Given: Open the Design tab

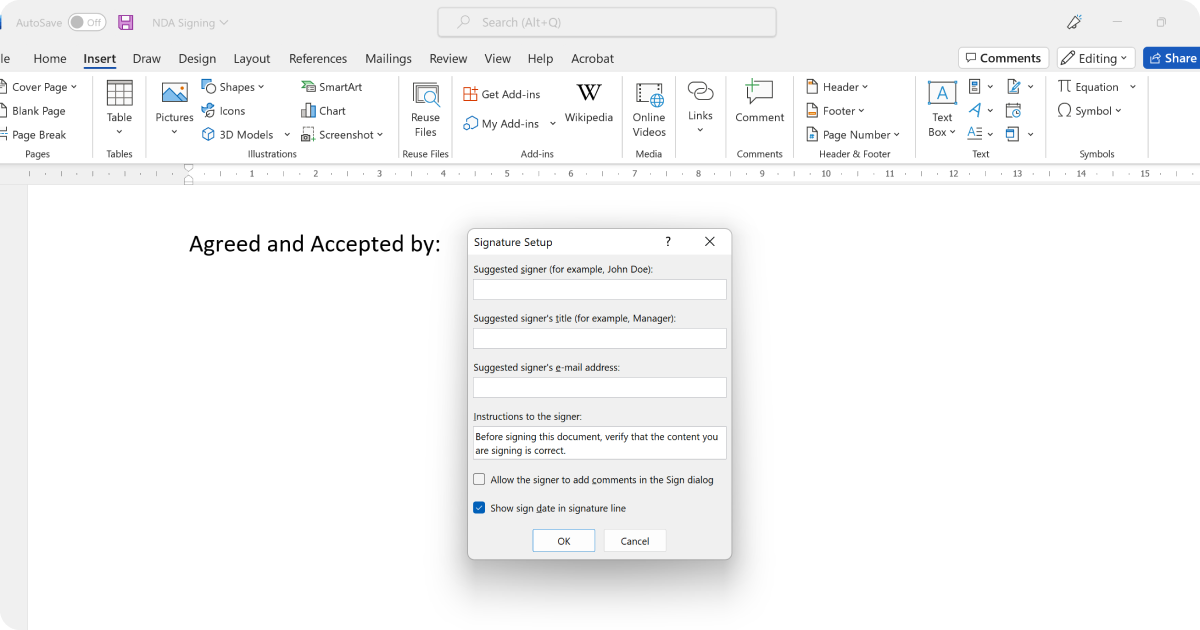Looking at the screenshot, I should [197, 59].
